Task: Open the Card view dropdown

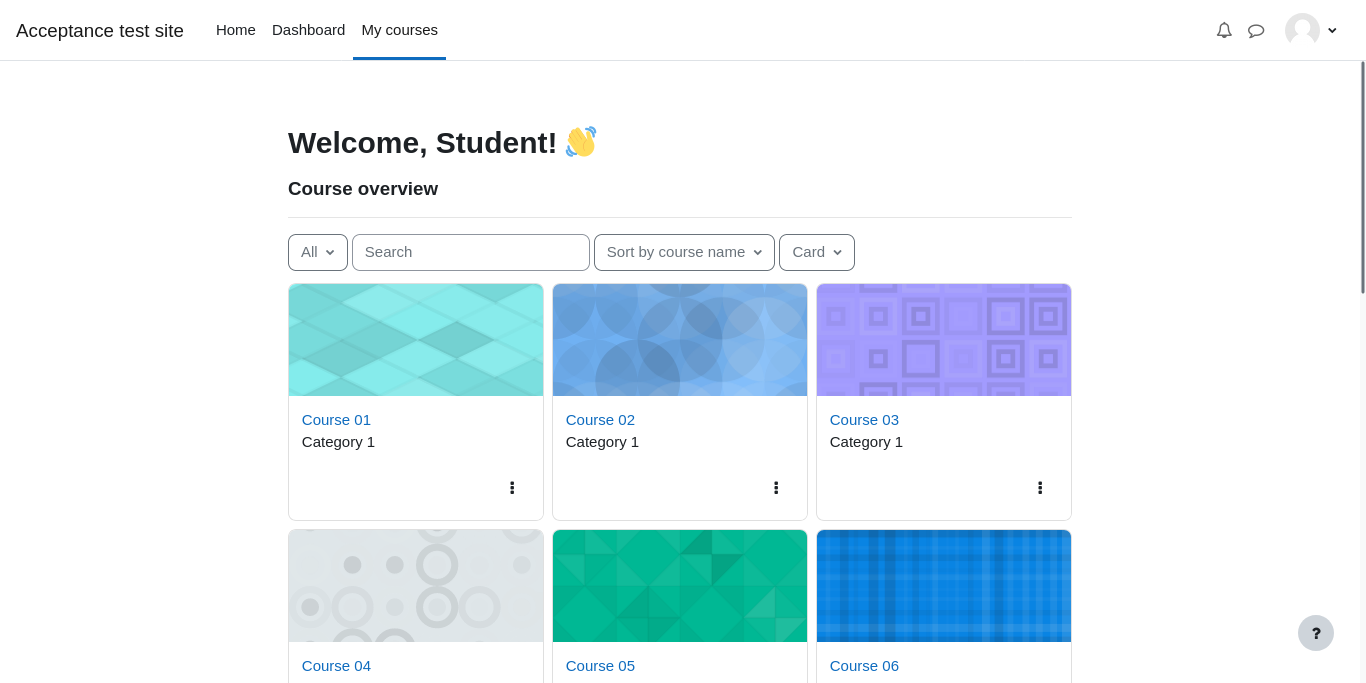Action: click(x=817, y=252)
